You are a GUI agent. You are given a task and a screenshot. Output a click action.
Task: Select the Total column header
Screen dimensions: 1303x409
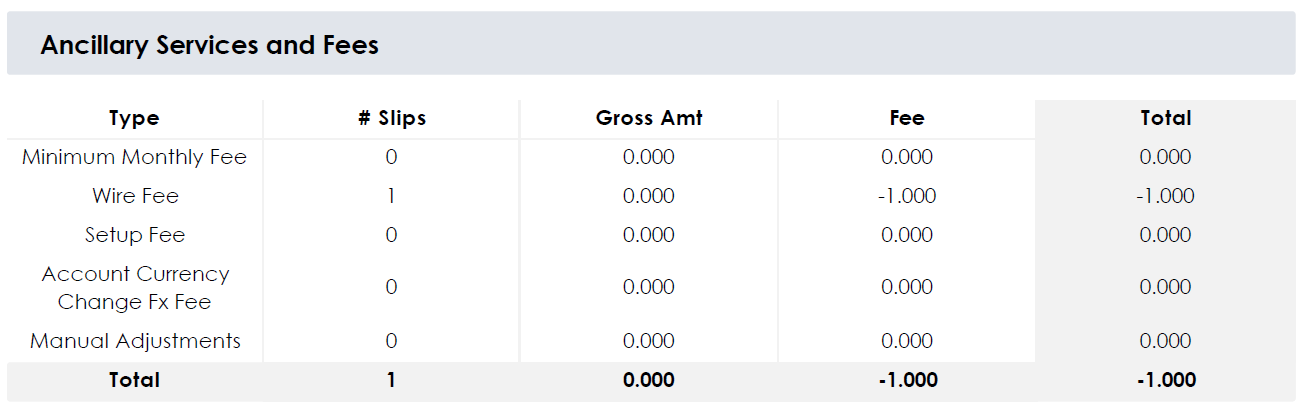point(1165,118)
